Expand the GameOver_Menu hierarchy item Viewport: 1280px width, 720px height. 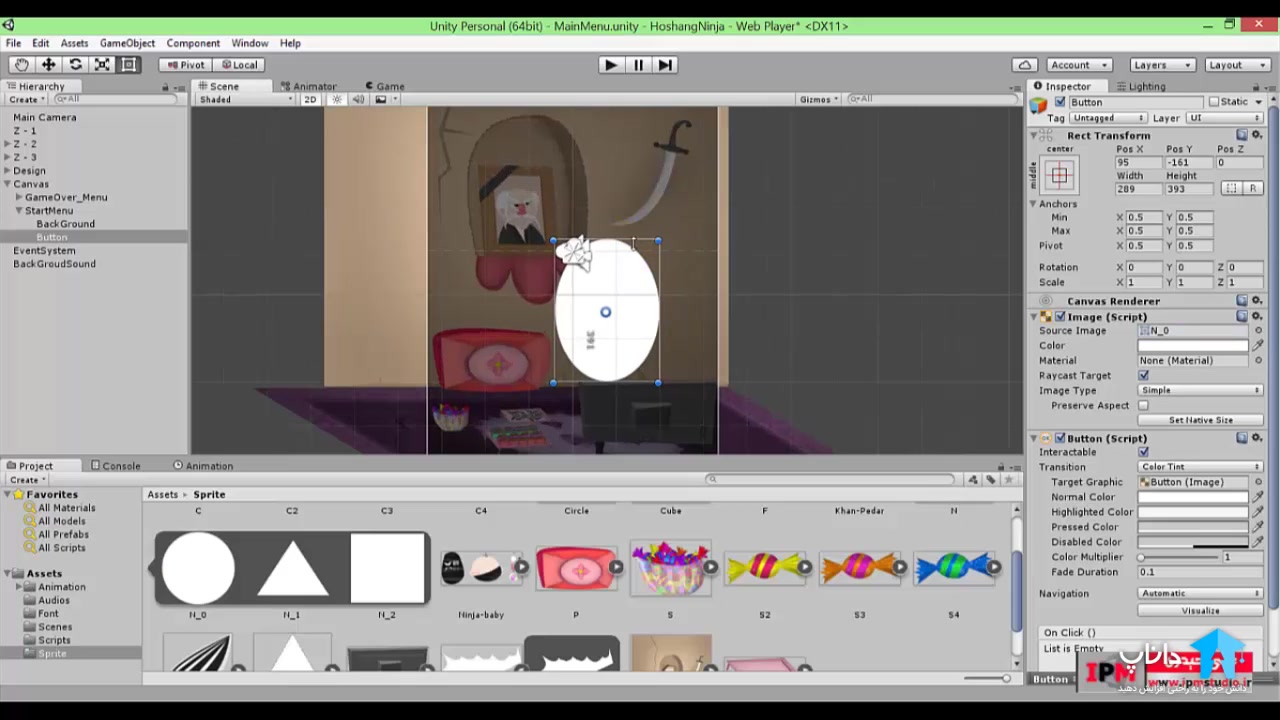[19, 197]
